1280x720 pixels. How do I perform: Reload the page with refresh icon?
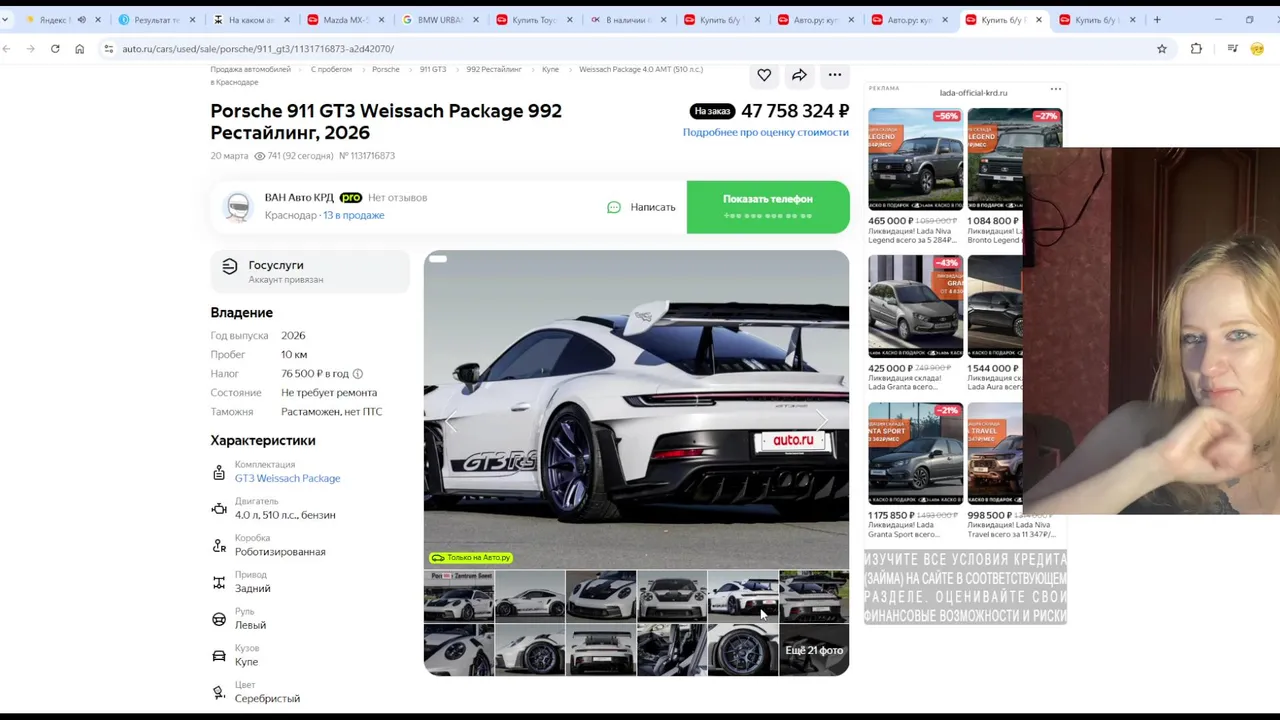[55, 48]
